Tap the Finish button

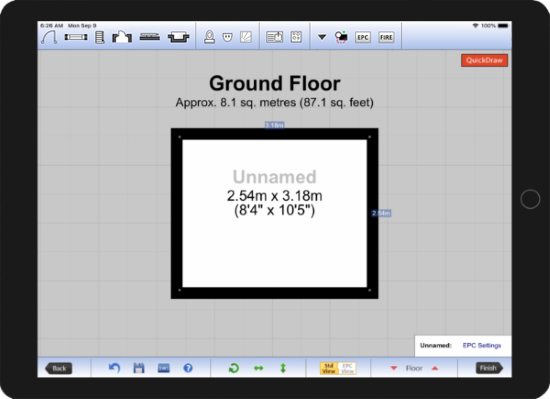[489, 368]
